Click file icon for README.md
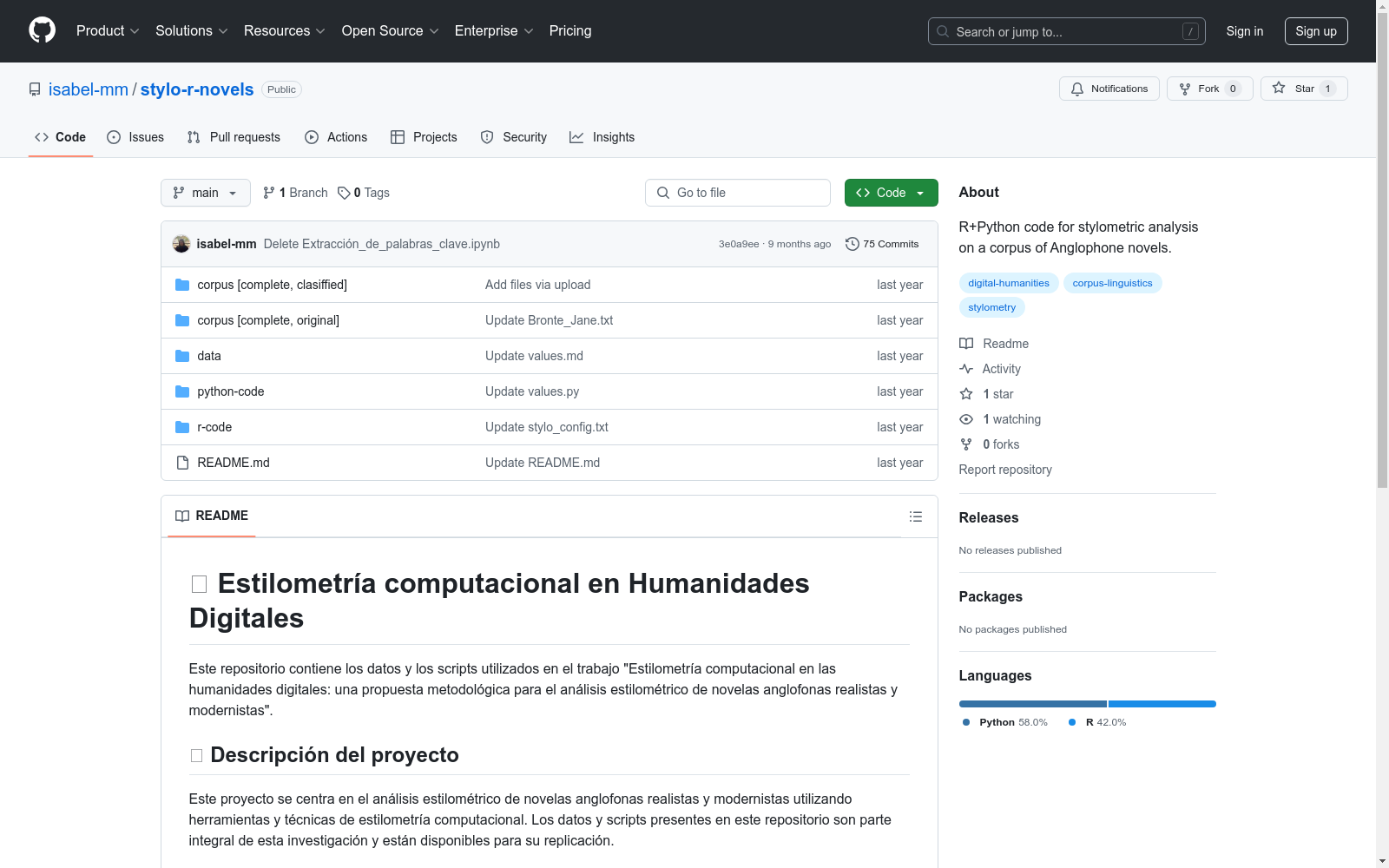The height and width of the screenshot is (868, 1389). coord(182,463)
